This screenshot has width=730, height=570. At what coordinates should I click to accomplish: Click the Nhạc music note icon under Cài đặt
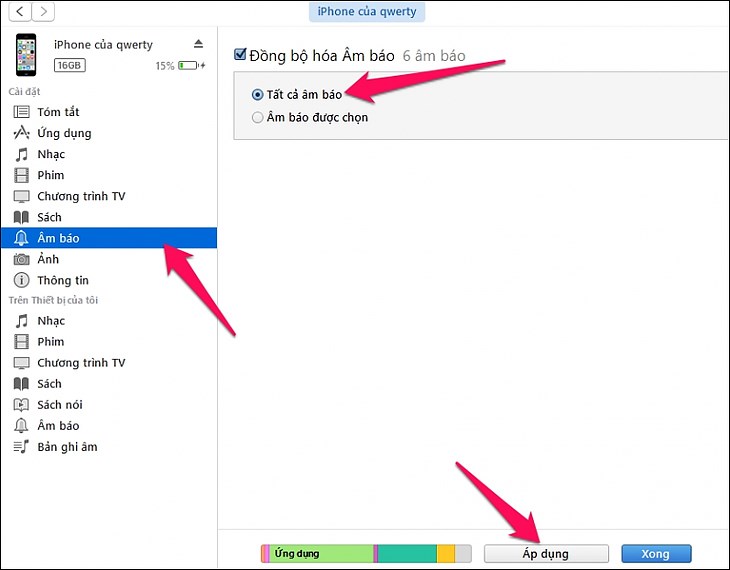pos(21,154)
